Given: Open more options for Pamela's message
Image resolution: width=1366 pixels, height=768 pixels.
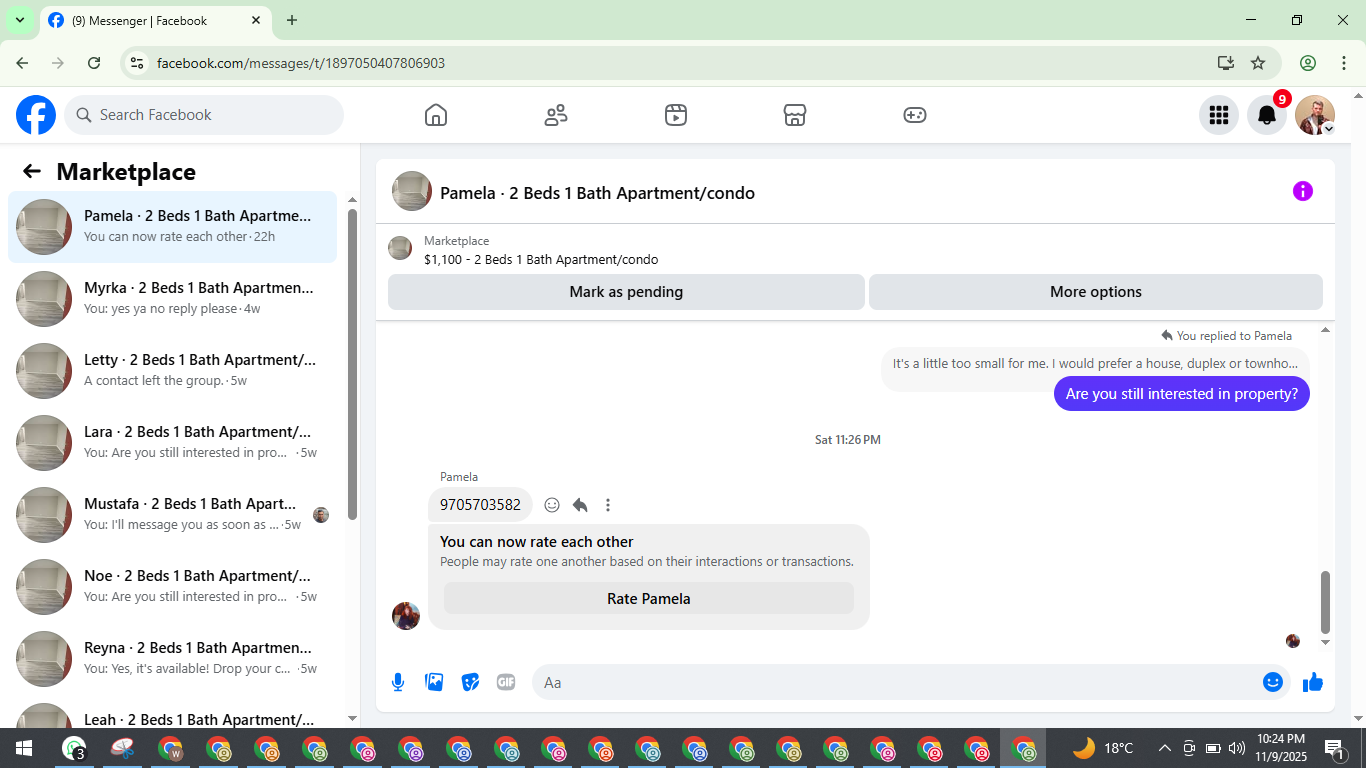Looking at the screenshot, I should [608, 505].
